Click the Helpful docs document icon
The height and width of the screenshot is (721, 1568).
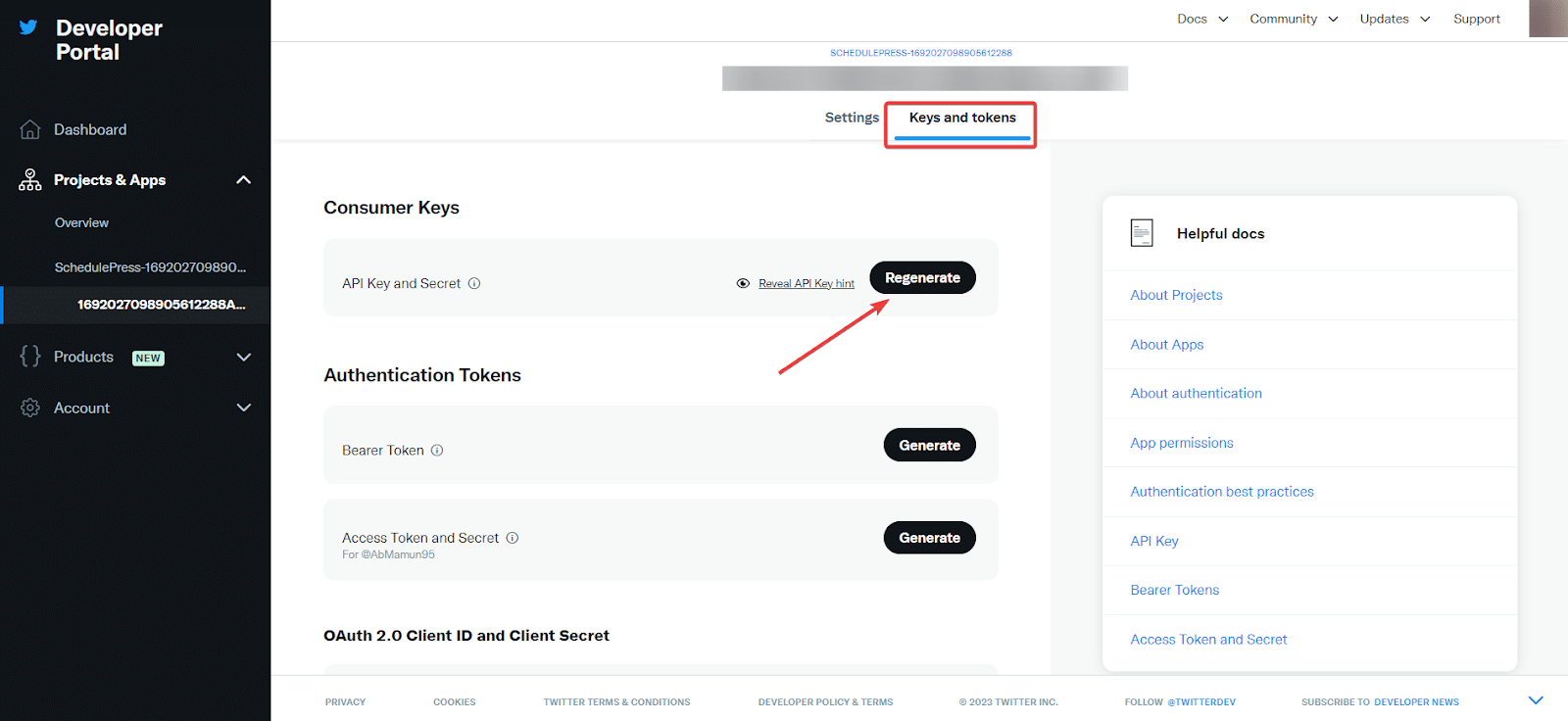[x=1142, y=233]
